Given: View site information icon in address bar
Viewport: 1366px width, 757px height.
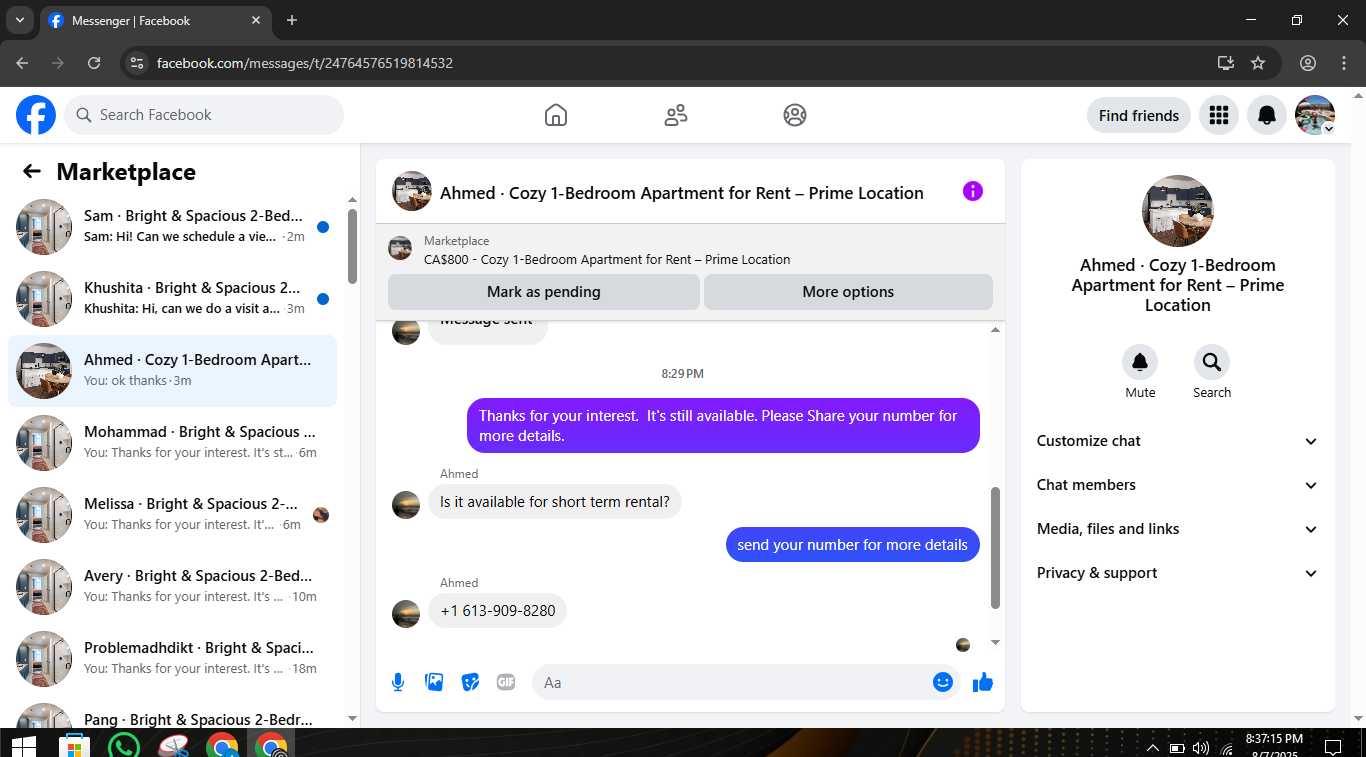Looking at the screenshot, I should coord(138,63).
